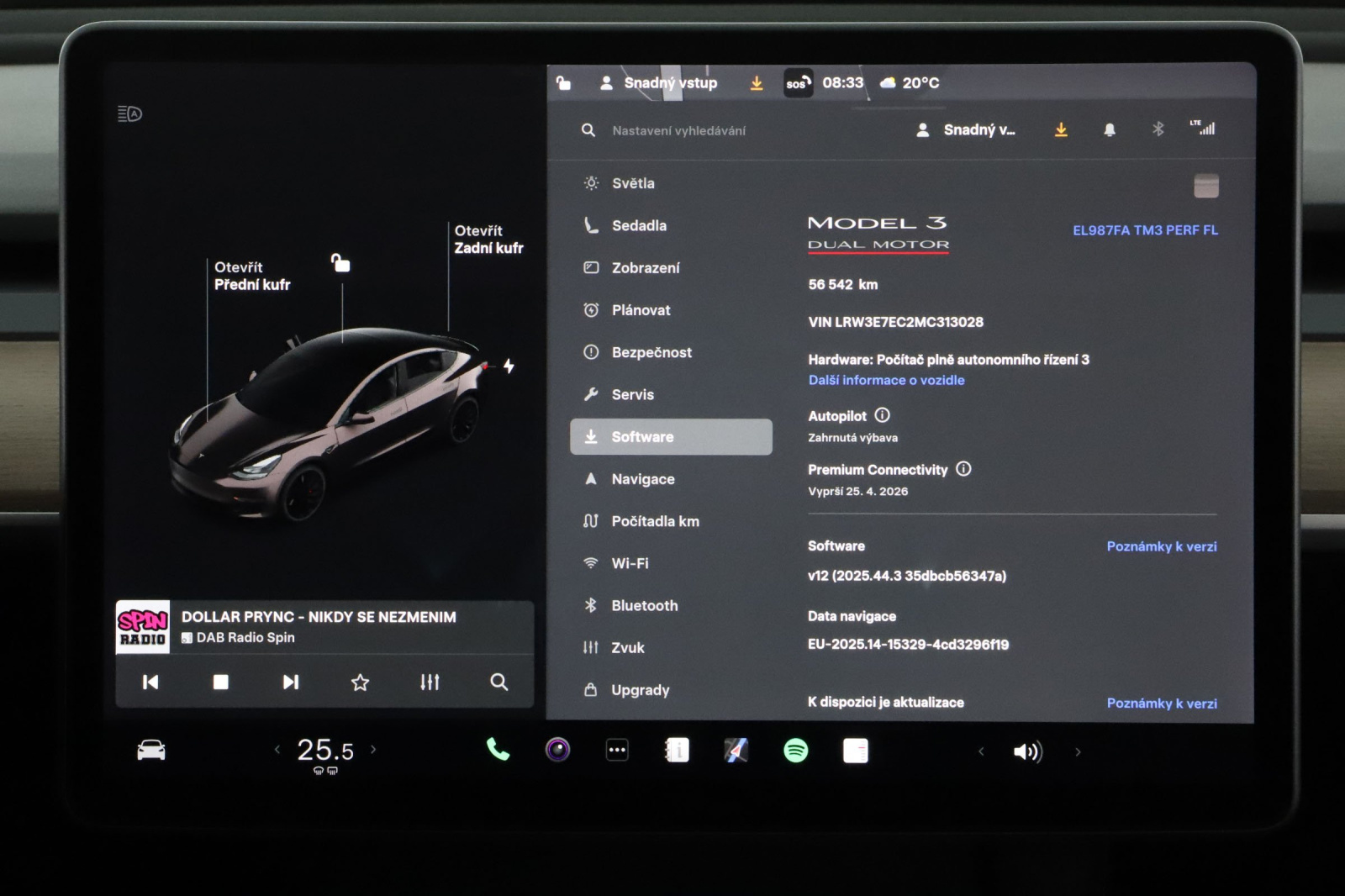Launch the Spotify app
The width and height of the screenshot is (1345, 896).
click(x=795, y=751)
